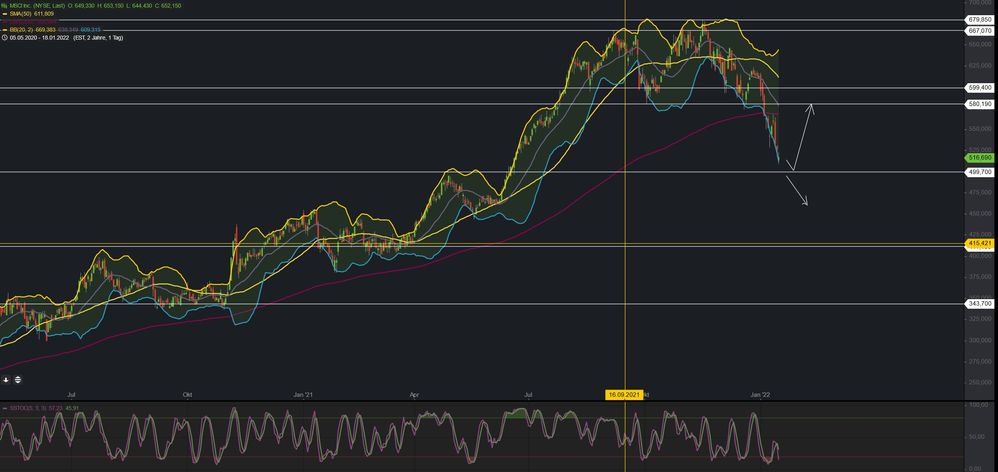
Task: Select the upward arrow drawing
Action: point(804,135)
